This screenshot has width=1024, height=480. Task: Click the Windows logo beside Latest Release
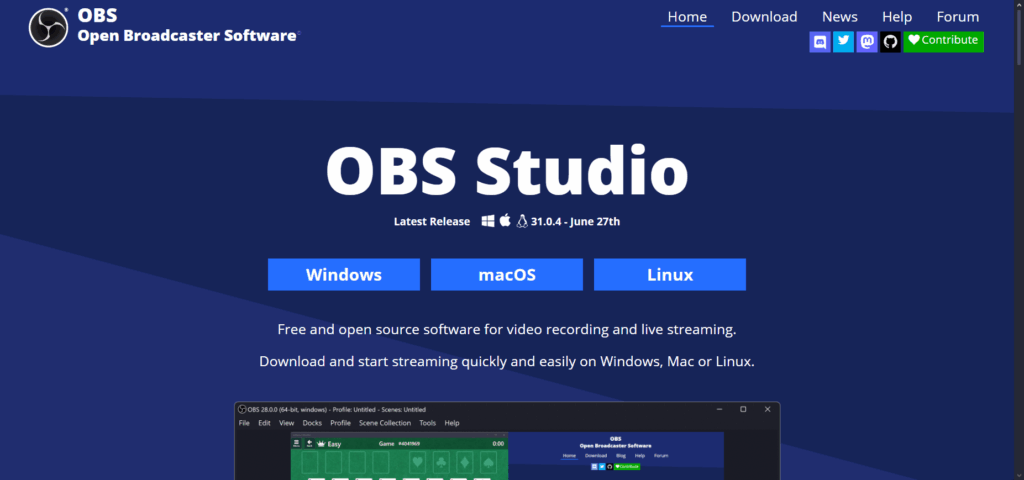tap(488, 221)
